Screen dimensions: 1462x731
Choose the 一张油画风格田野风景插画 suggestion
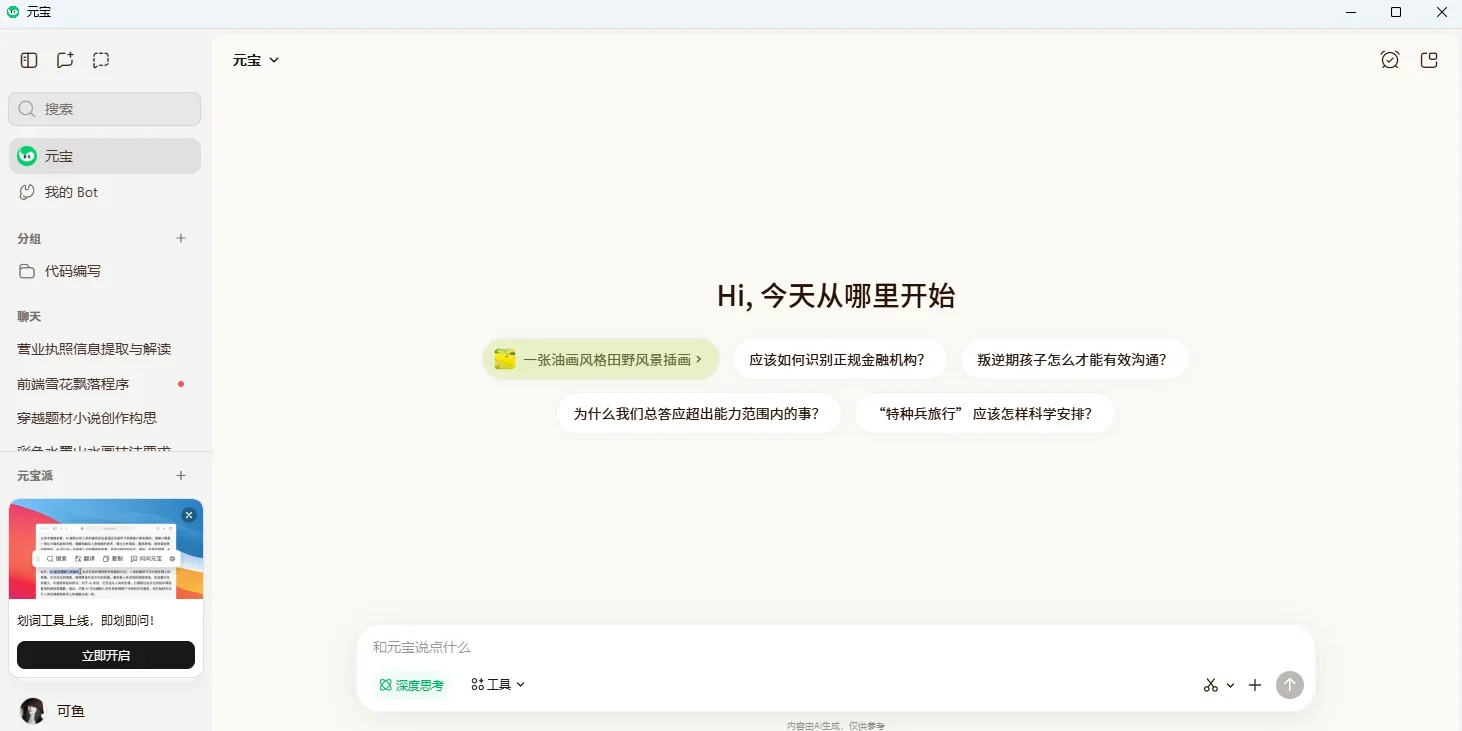pyautogui.click(x=601, y=359)
